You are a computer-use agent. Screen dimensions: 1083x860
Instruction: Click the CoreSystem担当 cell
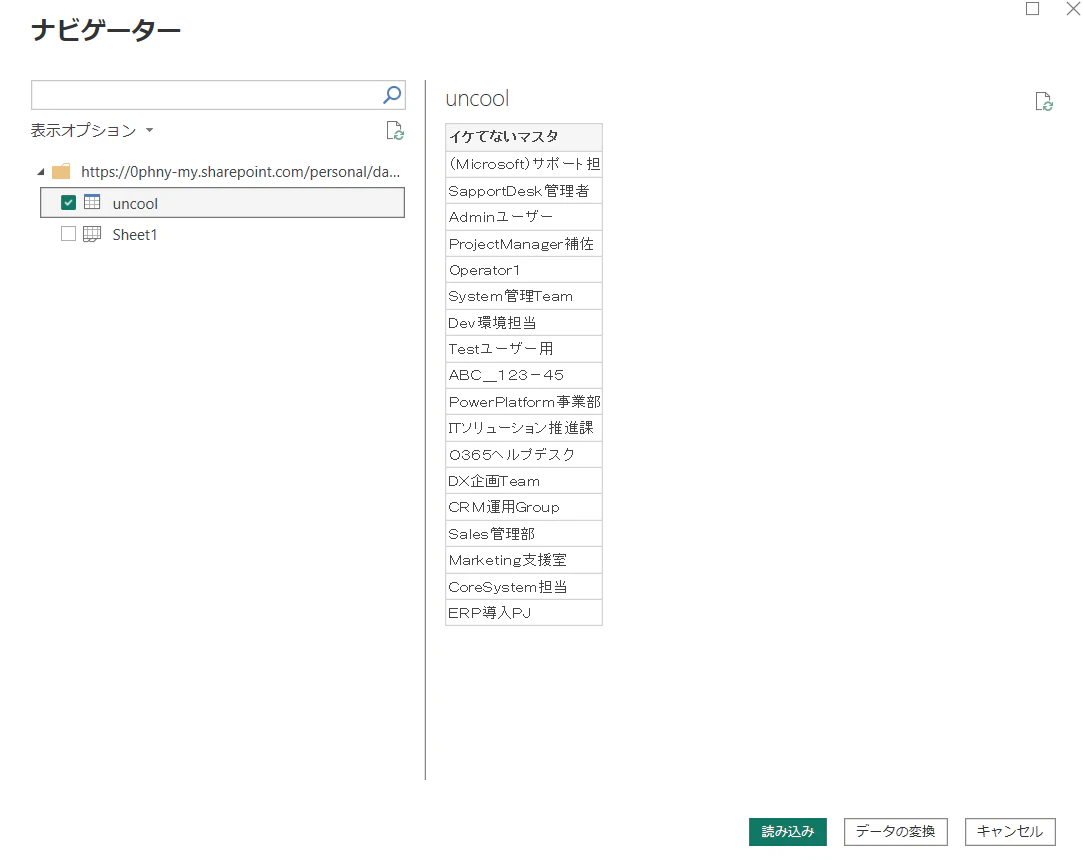click(524, 586)
